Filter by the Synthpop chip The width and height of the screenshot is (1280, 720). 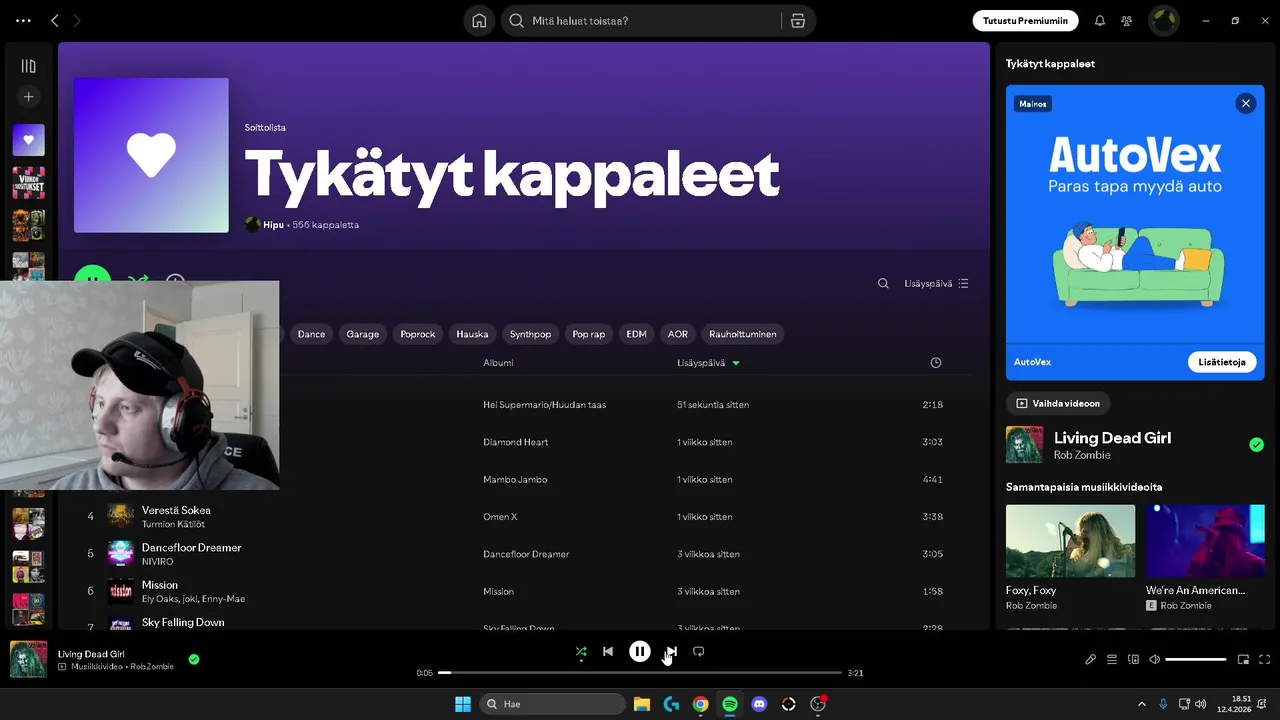coord(530,334)
